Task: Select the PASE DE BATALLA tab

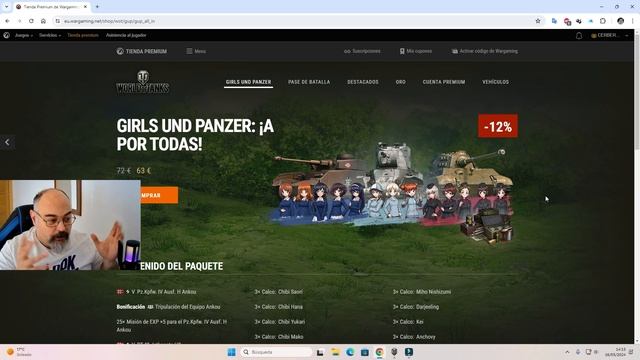Action: pyautogui.click(x=309, y=82)
